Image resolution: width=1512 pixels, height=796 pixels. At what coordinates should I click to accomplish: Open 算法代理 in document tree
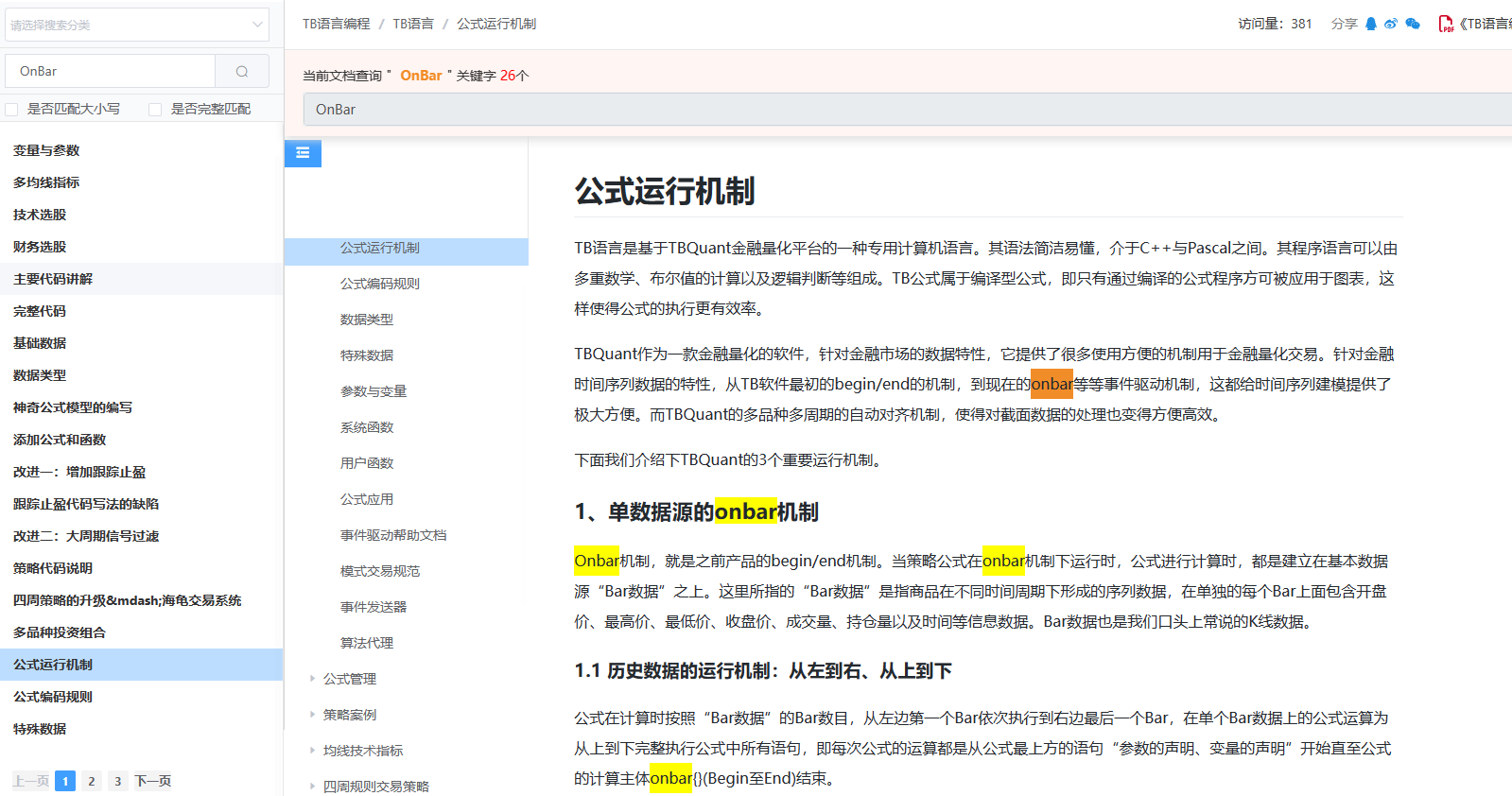pyautogui.click(x=367, y=643)
